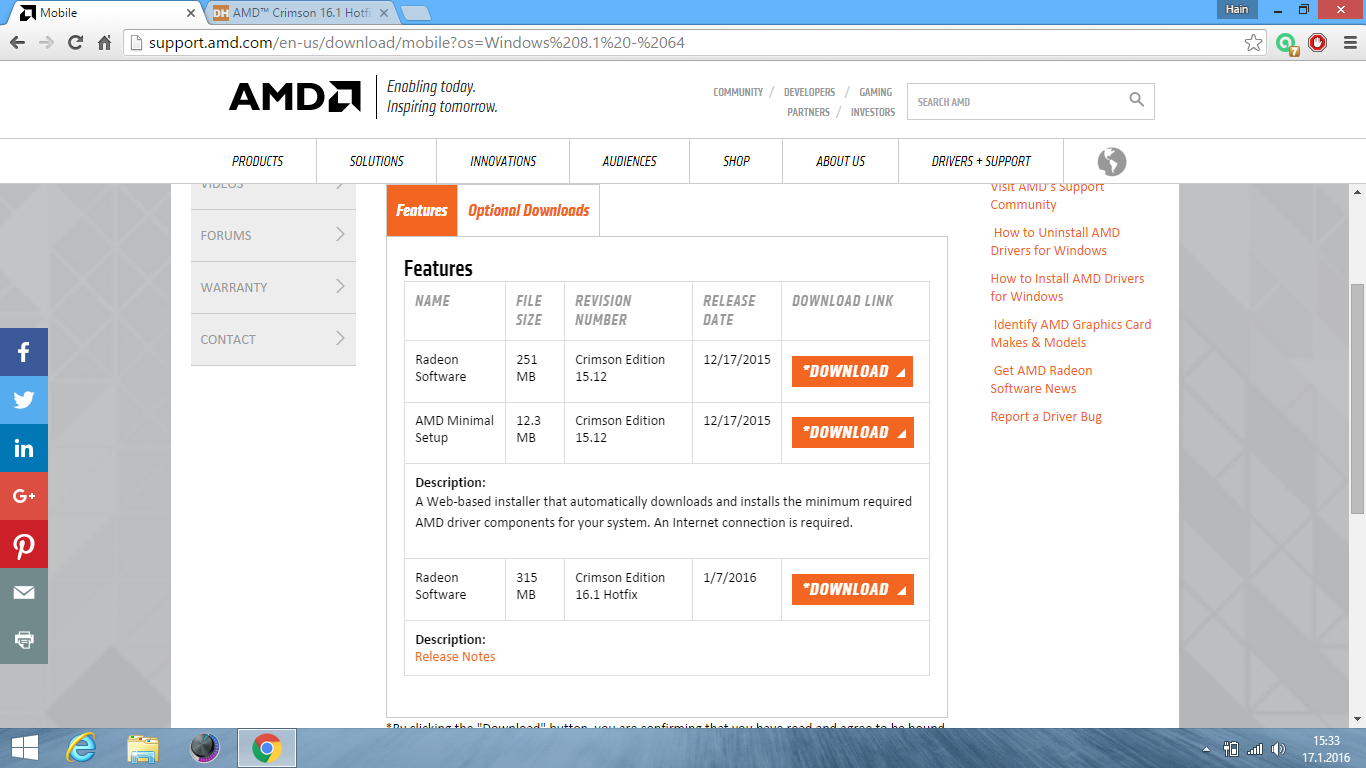Expand the WARRANTY sidebar item
The width and height of the screenshot is (1366, 768).
[x=273, y=287]
